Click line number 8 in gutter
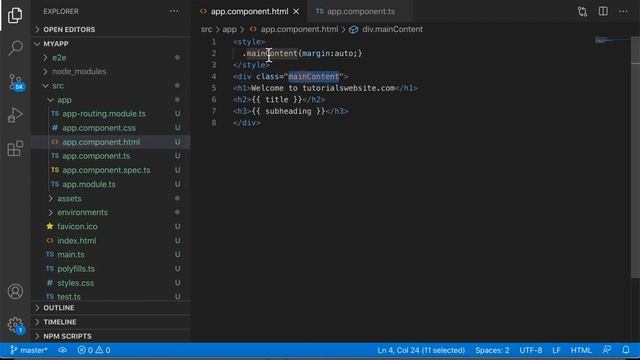The height and width of the screenshot is (360, 640). coord(213,123)
